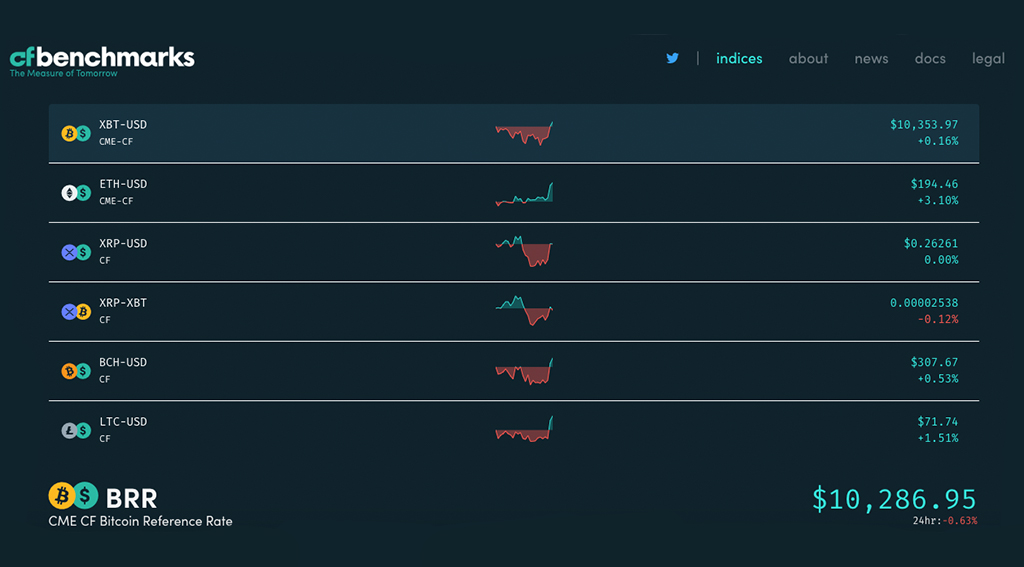Click the XRP-XBT ripple bitcoin pair icon
The width and height of the screenshot is (1024, 567).
point(76,312)
